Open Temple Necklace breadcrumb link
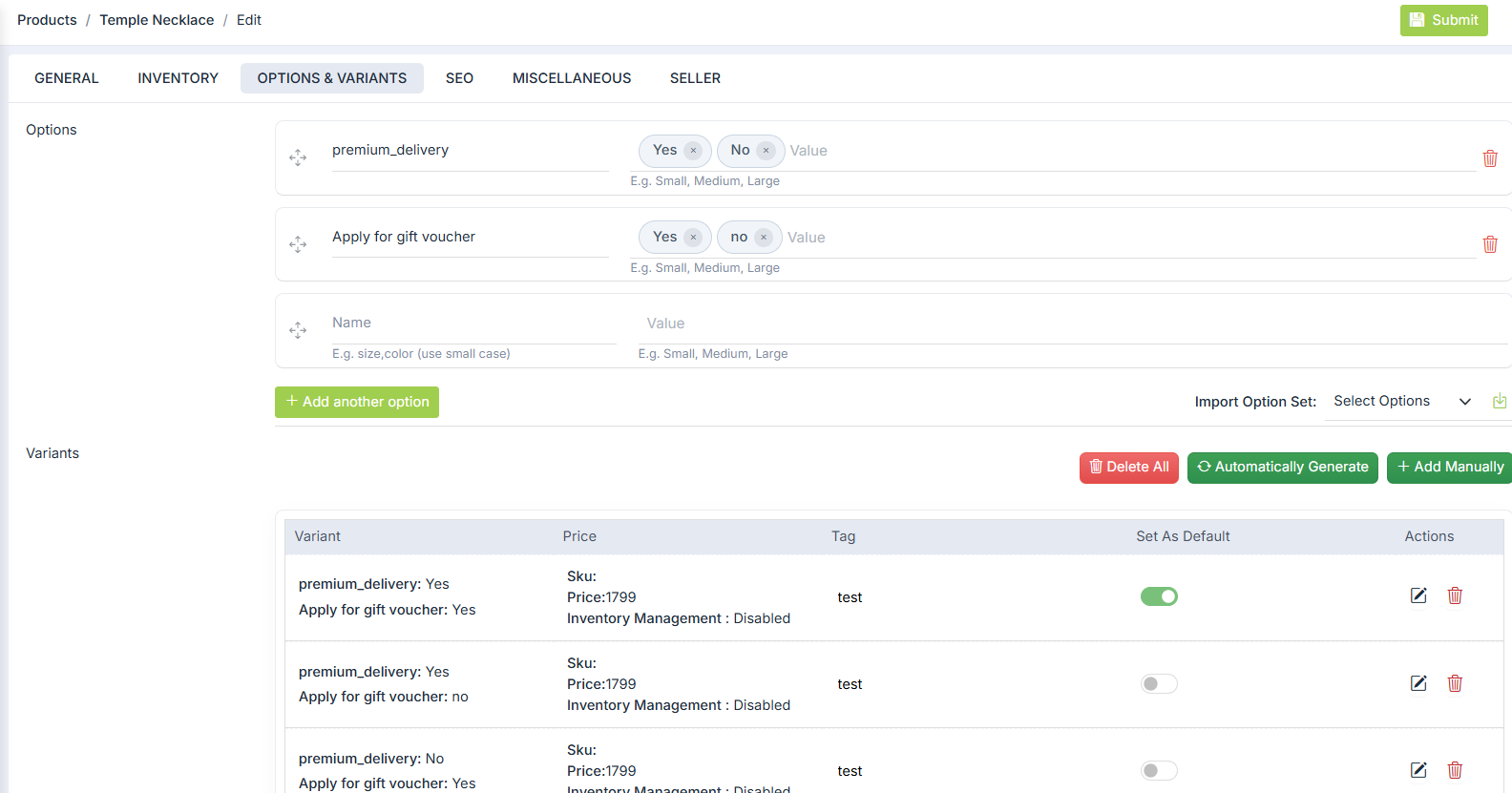The height and width of the screenshot is (793, 1512). 157,20
